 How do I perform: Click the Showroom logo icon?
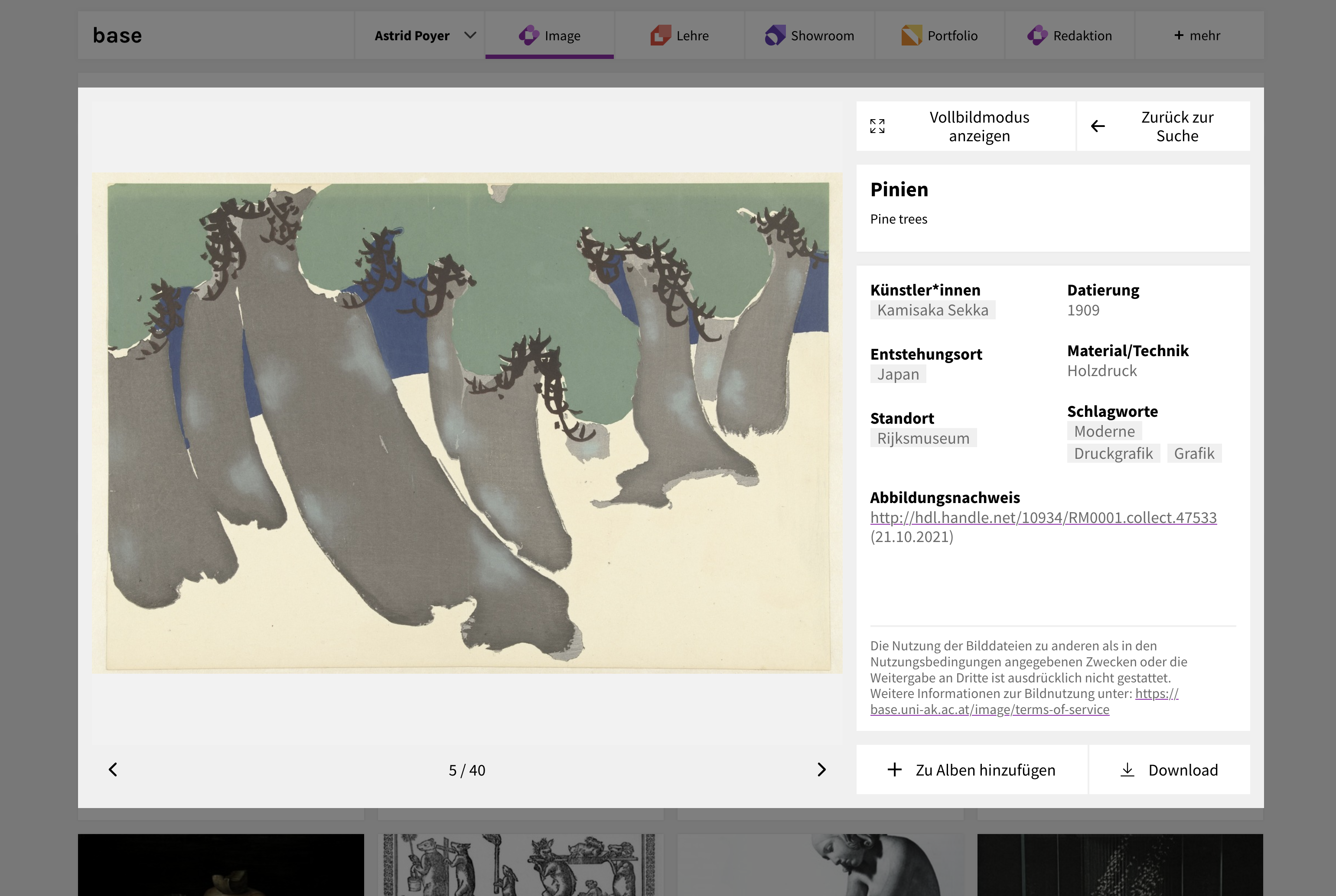[x=775, y=36]
